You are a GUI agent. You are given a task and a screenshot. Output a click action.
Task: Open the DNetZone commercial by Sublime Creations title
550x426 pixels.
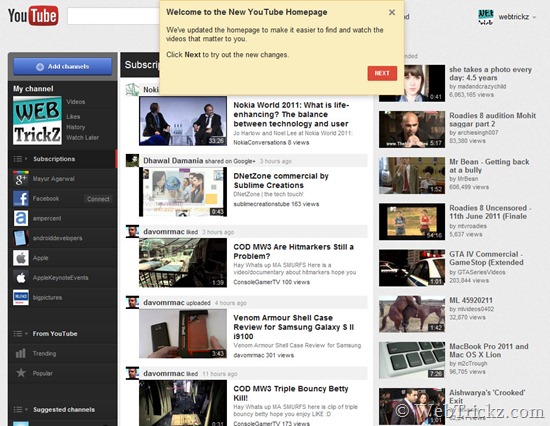[x=281, y=180]
